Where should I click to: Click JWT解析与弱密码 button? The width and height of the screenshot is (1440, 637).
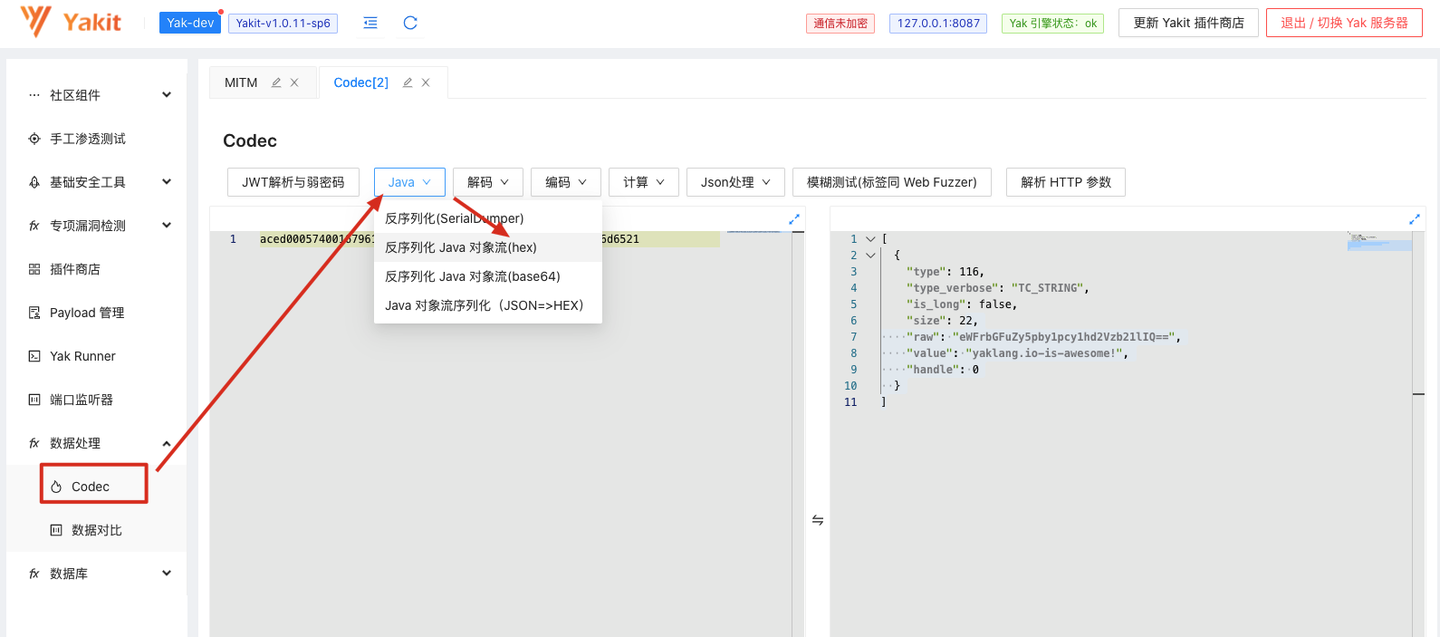coord(293,182)
